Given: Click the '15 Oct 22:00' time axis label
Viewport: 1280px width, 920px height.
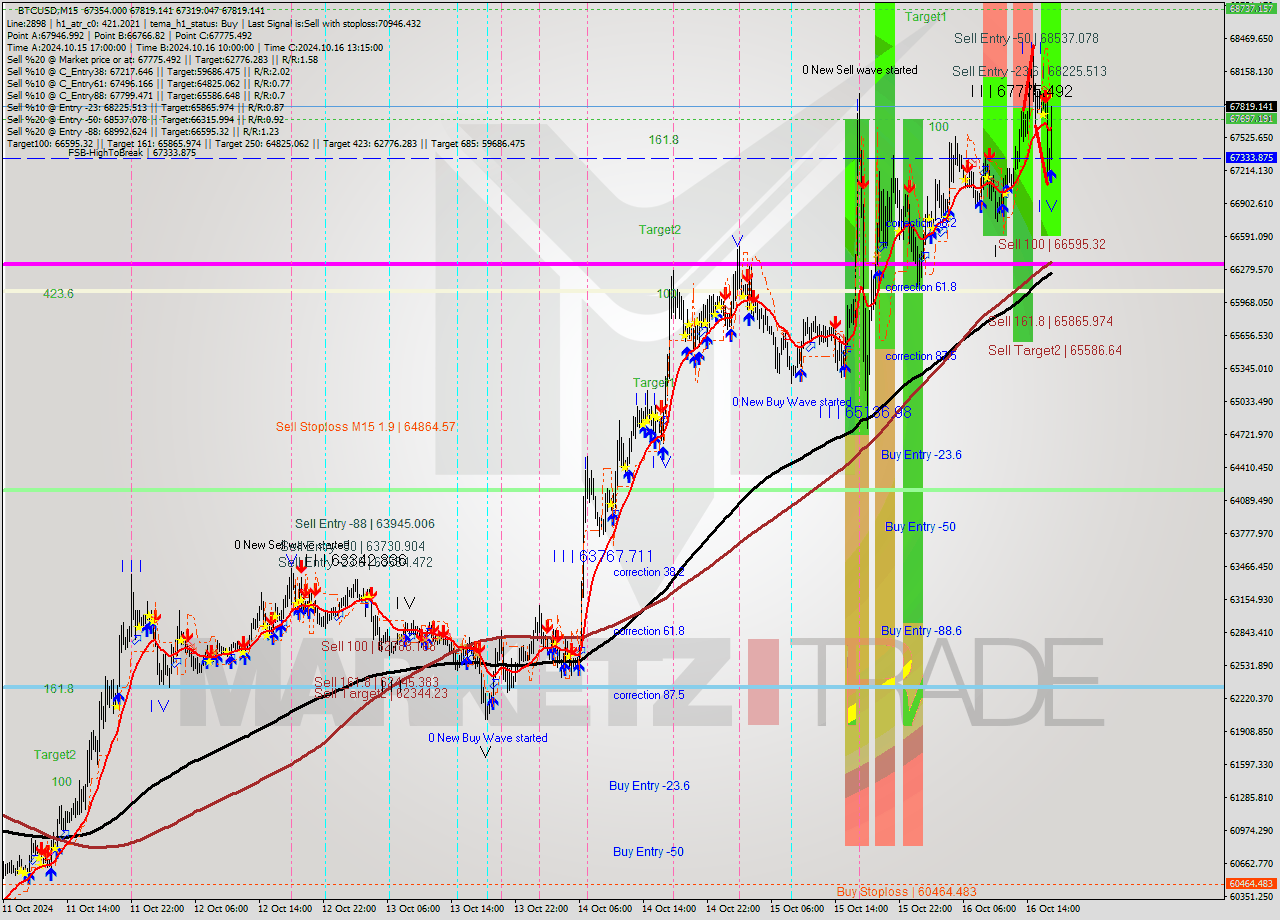Looking at the screenshot, I should pos(925,909).
